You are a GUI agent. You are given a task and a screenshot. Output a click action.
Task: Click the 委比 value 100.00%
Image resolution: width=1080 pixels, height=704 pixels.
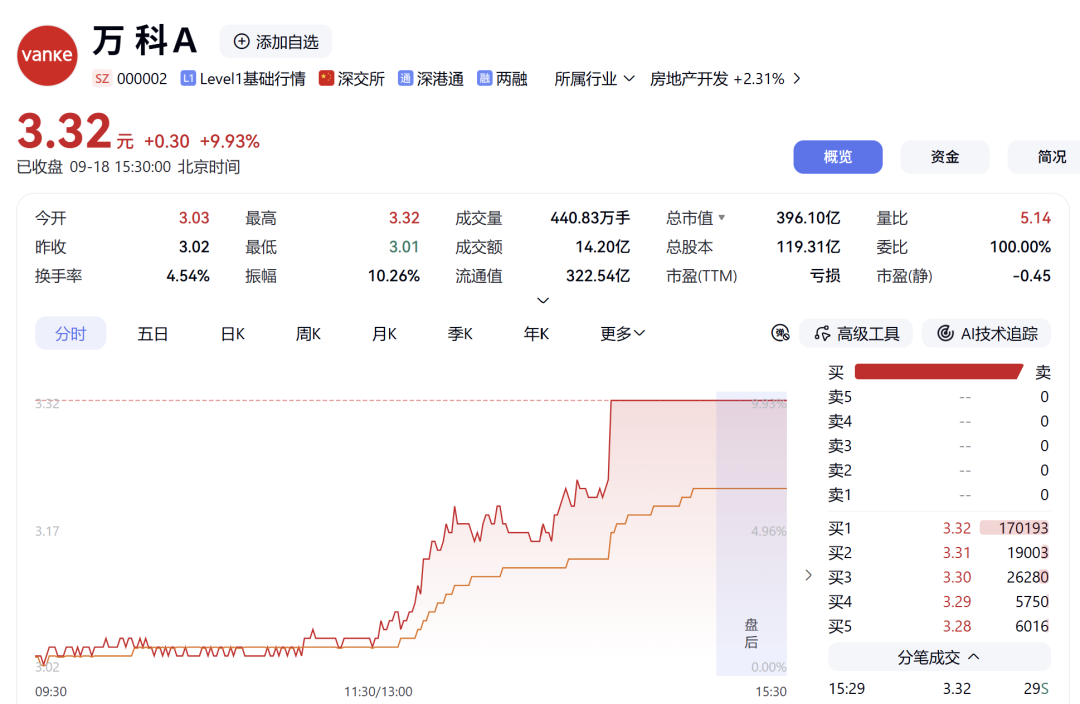point(1020,247)
